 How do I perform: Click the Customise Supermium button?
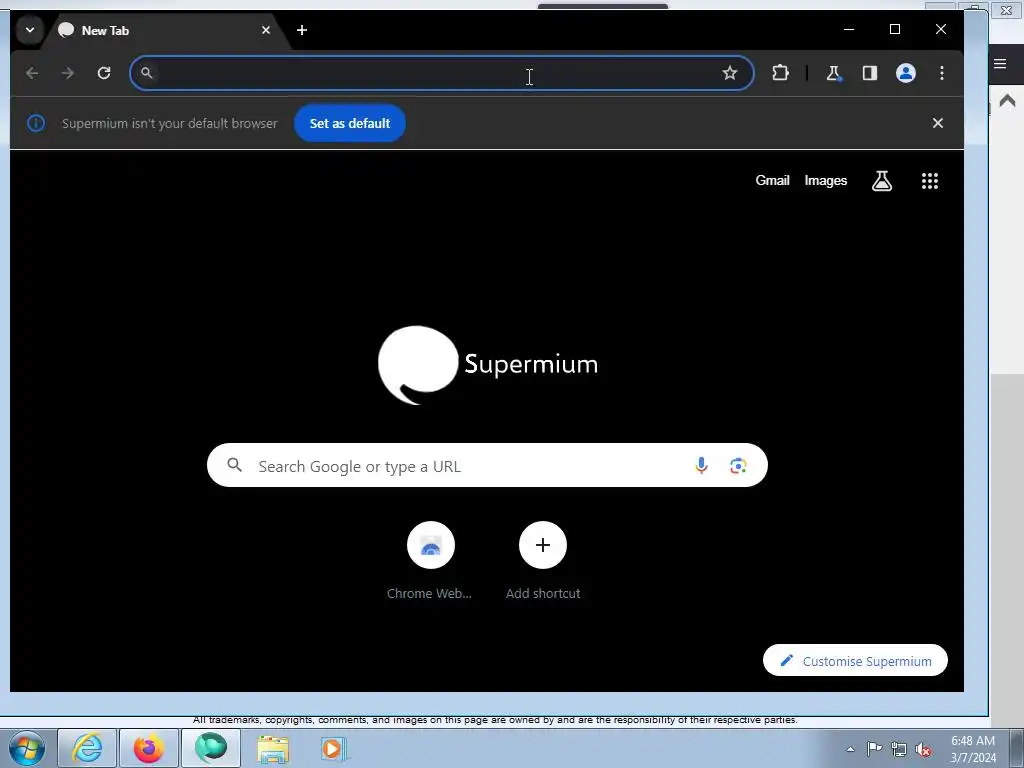click(855, 660)
